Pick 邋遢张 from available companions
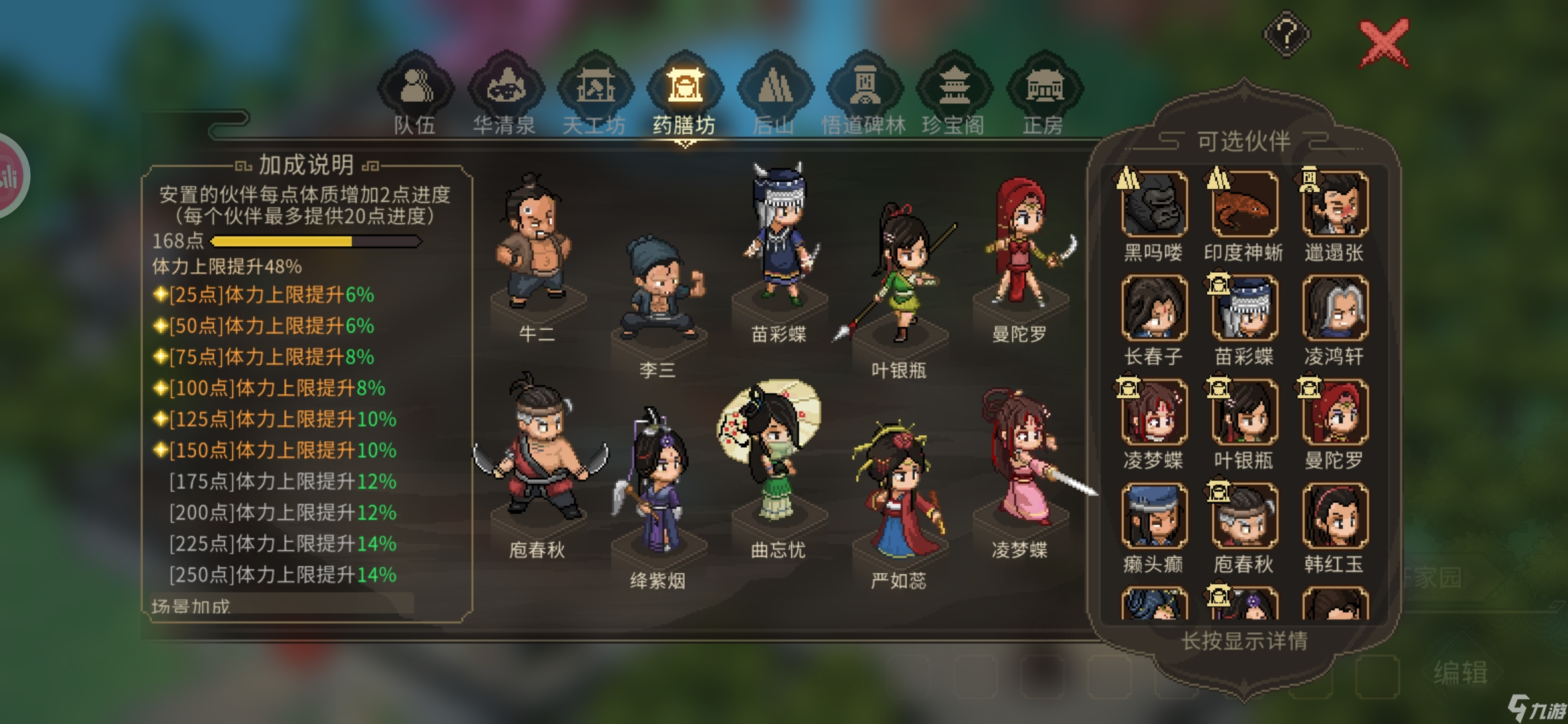Screen dimensions: 1568x724 (1335, 204)
